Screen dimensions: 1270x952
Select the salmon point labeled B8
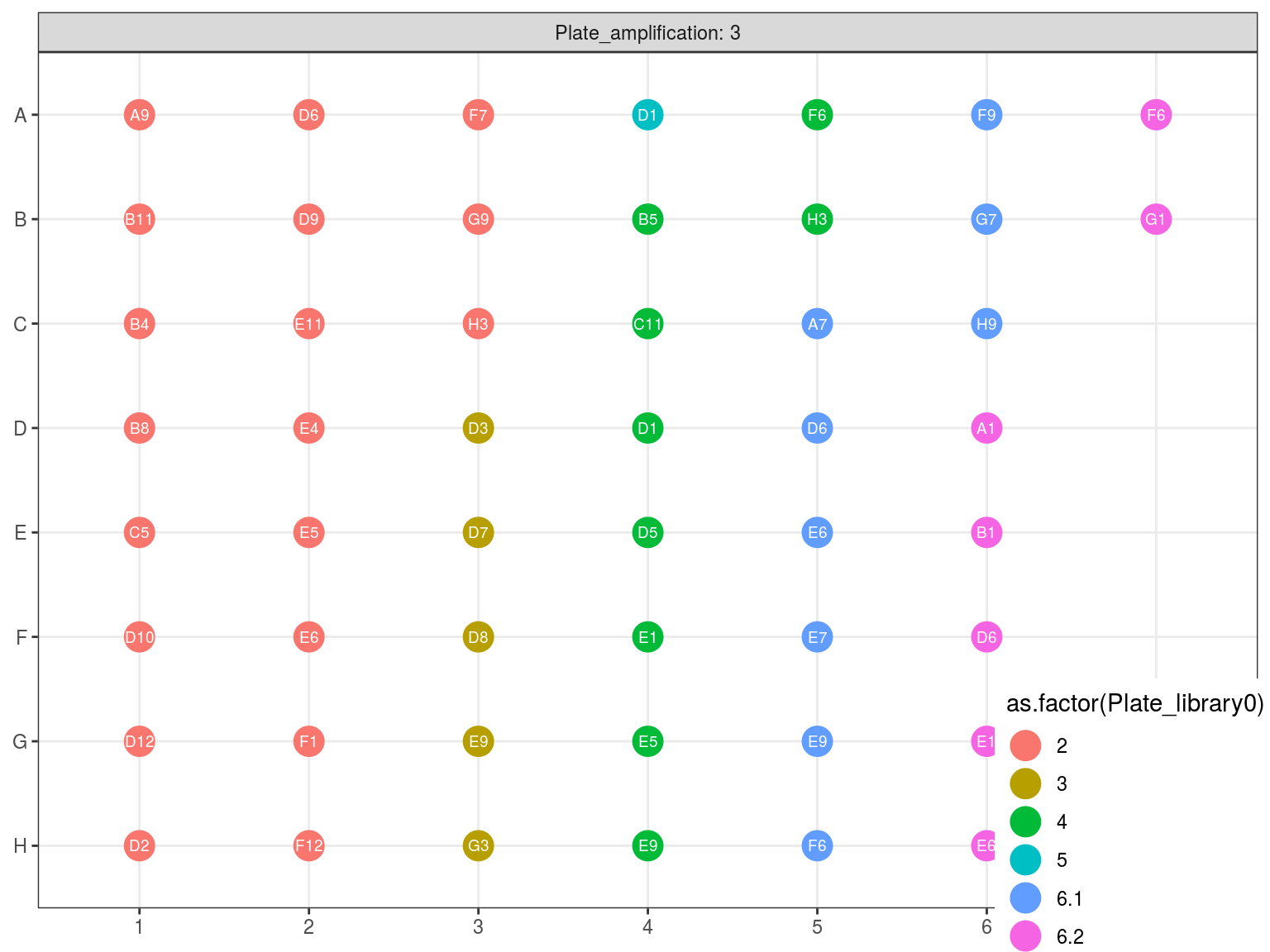139,428
